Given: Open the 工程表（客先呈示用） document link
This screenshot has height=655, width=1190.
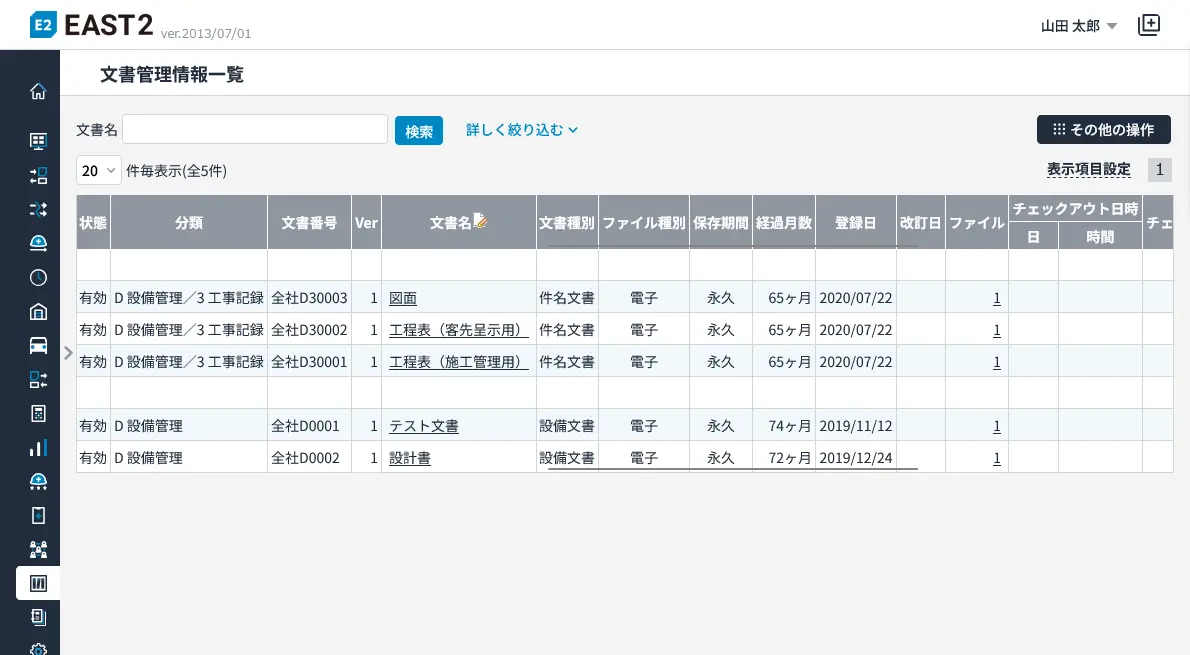Looking at the screenshot, I should coord(458,330).
